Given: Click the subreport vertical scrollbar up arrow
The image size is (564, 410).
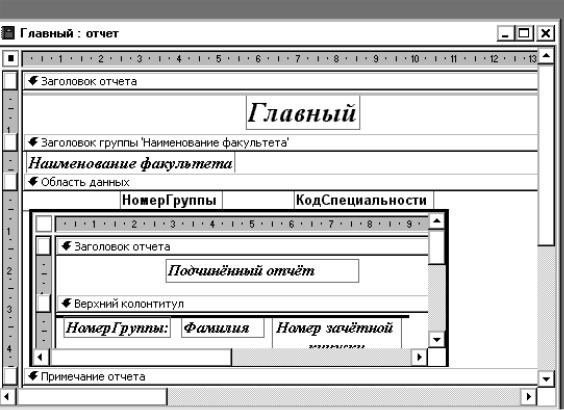Looking at the screenshot, I should click(x=436, y=221).
